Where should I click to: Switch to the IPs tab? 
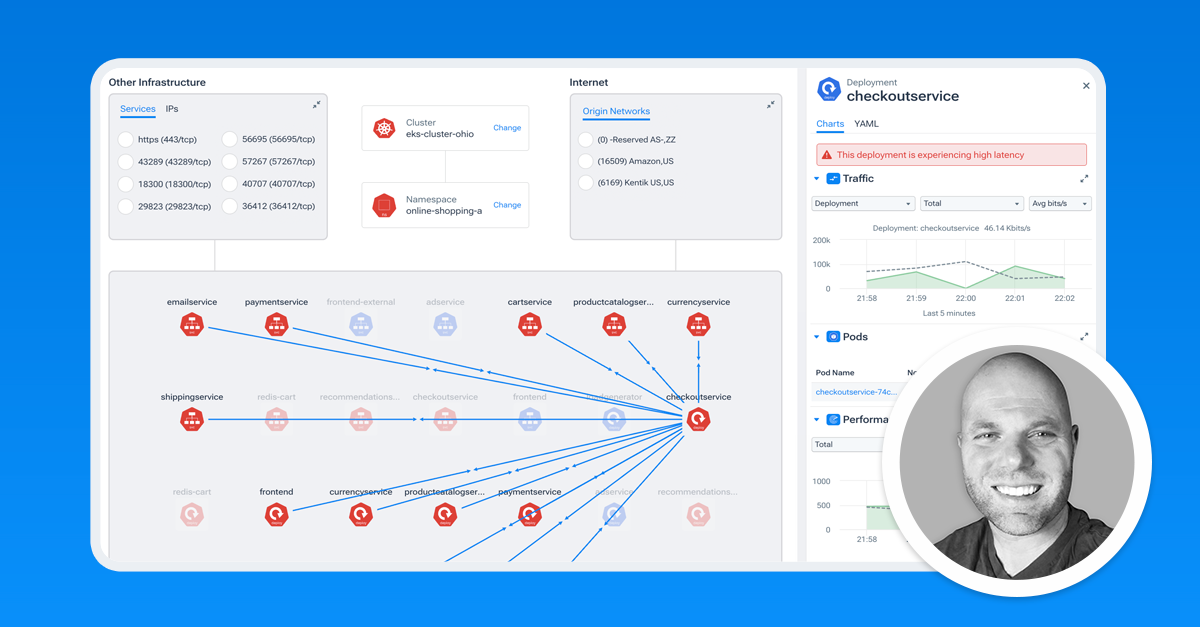(x=172, y=109)
